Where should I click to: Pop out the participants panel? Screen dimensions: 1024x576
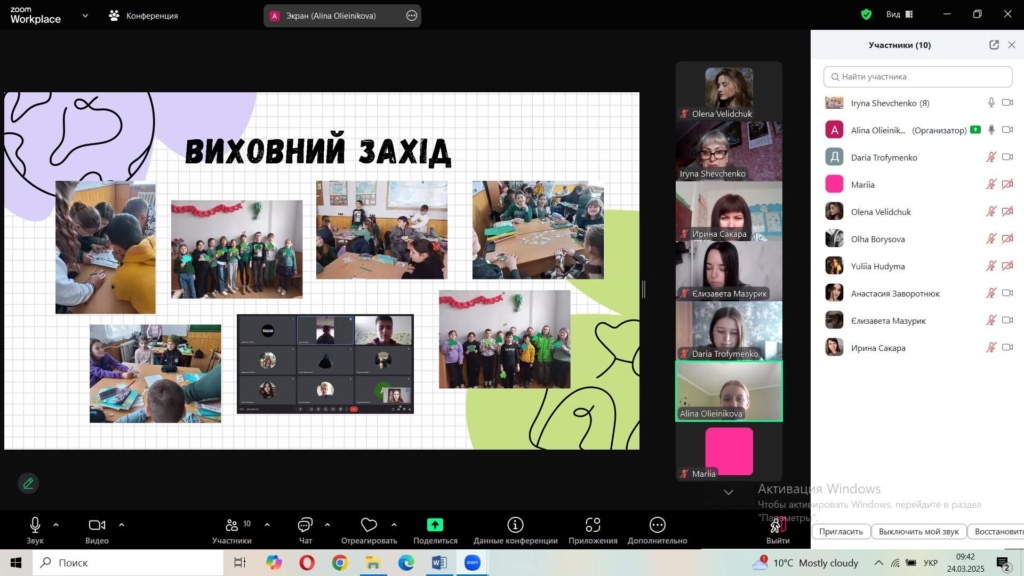993,44
